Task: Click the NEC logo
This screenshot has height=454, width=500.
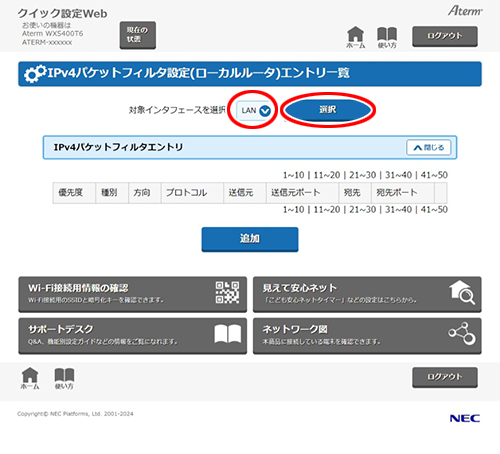Action: coord(465,418)
